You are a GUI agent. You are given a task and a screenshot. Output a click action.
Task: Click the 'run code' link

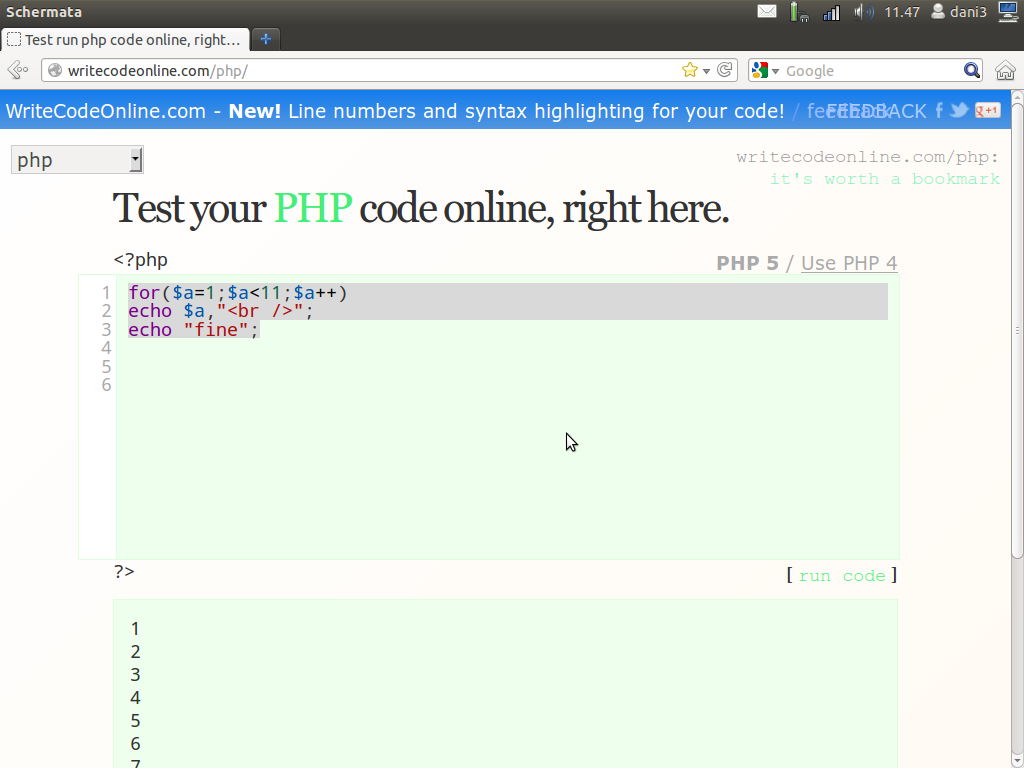click(x=841, y=575)
